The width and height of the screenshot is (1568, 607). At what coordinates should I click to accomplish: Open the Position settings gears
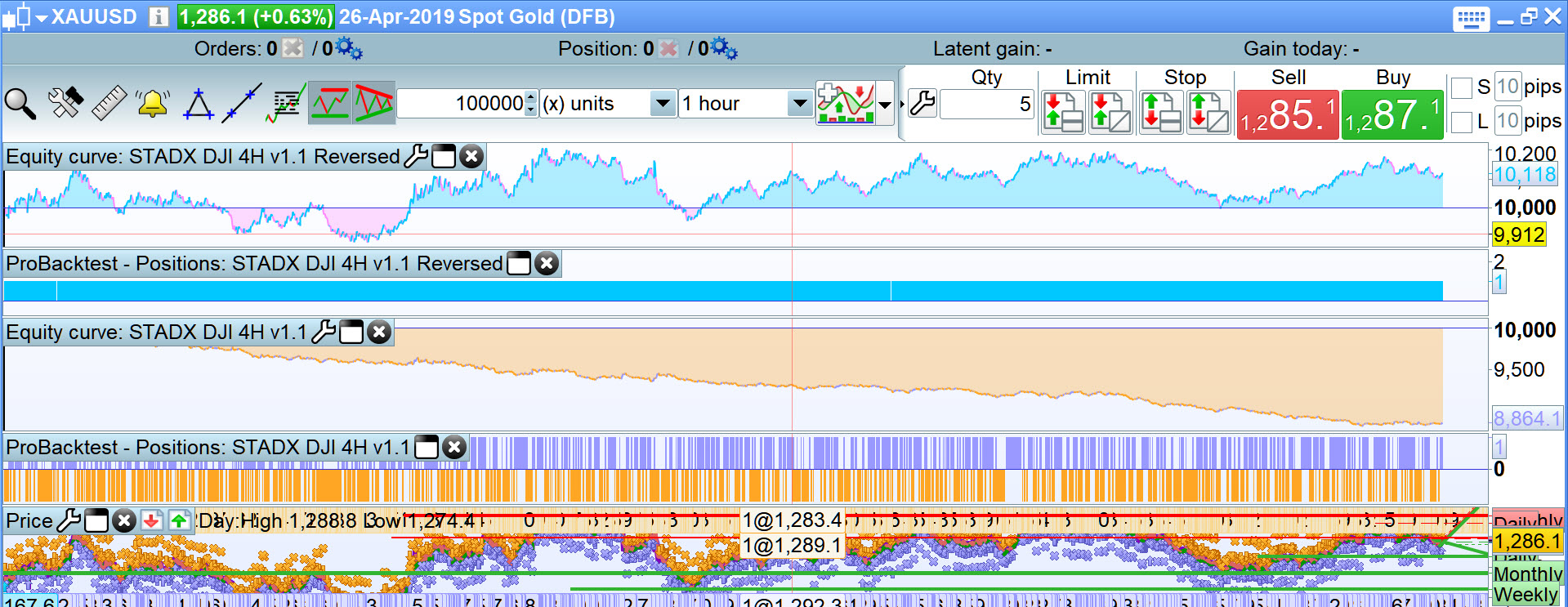(x=724, y=49)
